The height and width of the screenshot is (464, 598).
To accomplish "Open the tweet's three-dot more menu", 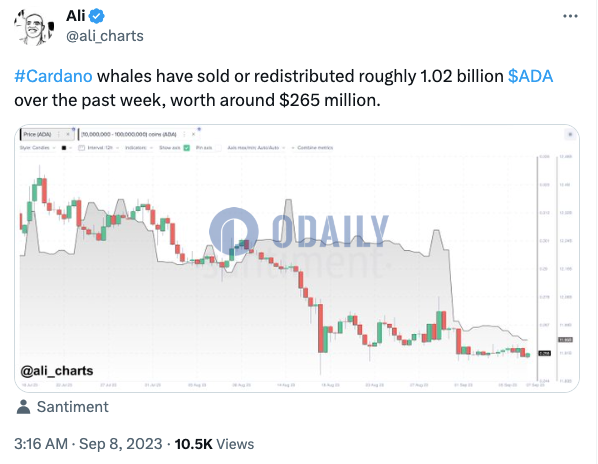I will coord(570,16).
